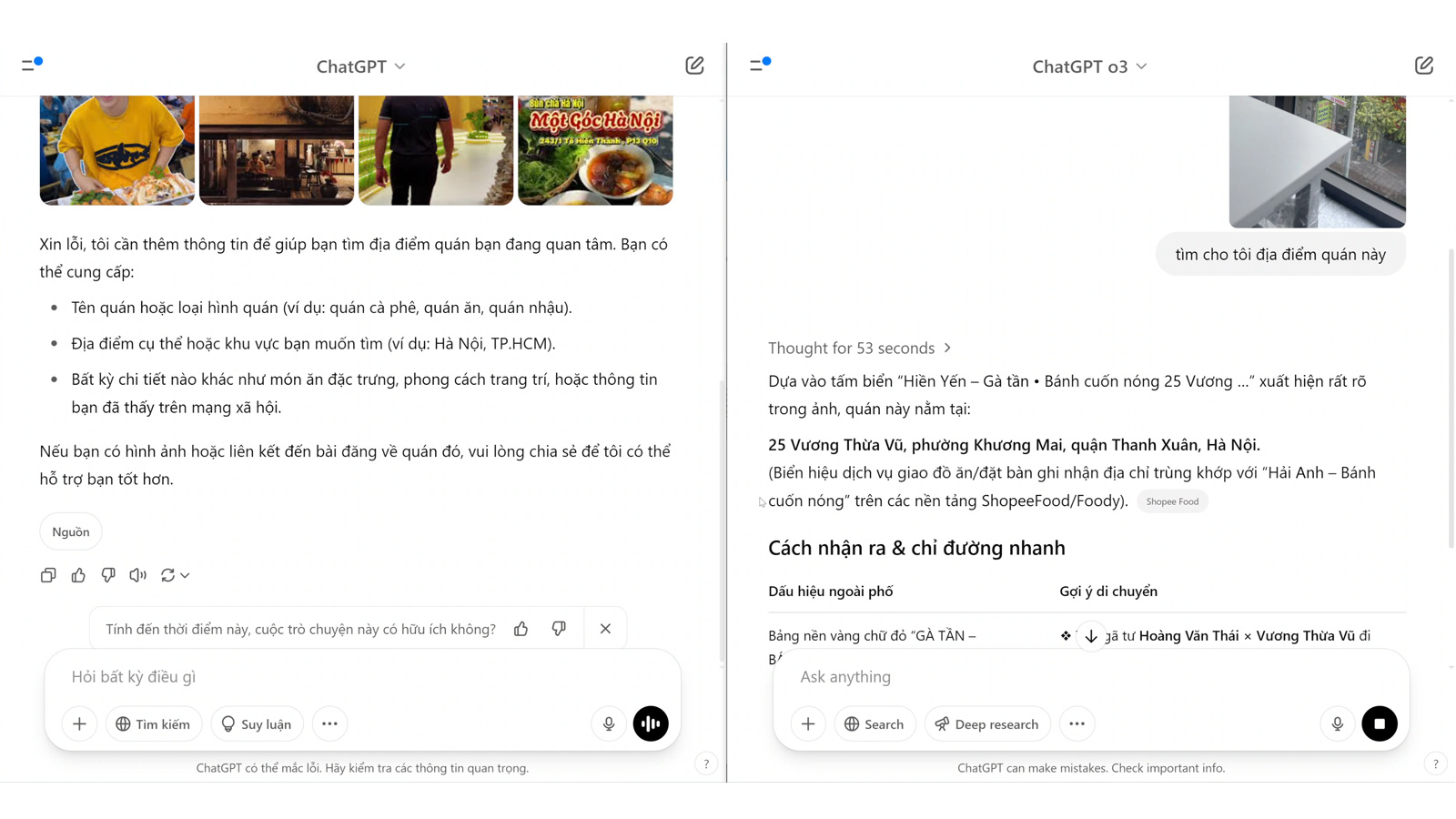This screenshot has height=819, width=1456.
Task: Click left chat vertical scrollbar
Action: (723, 521)
